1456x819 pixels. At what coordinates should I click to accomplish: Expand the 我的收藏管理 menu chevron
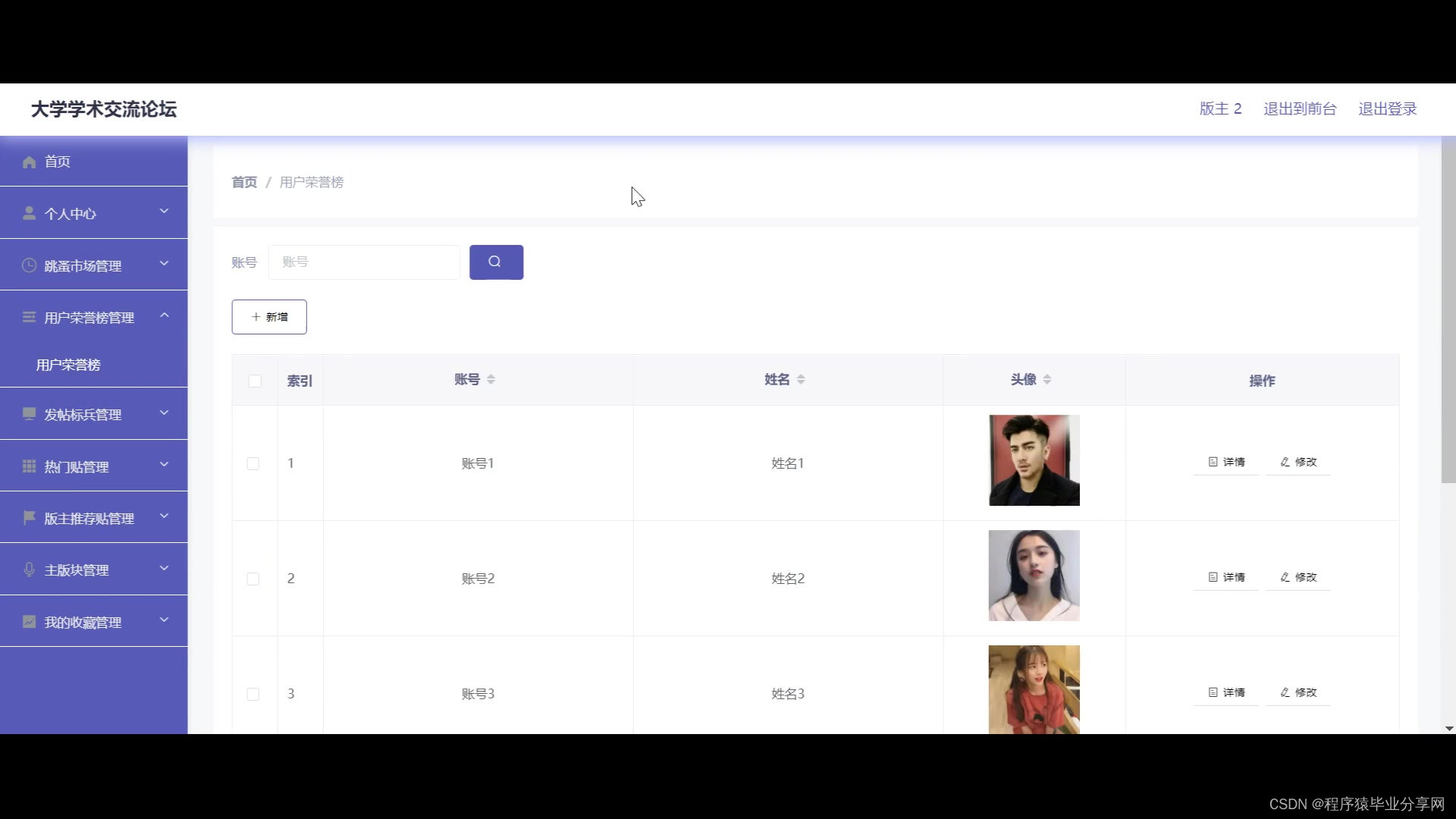[164, 620]
